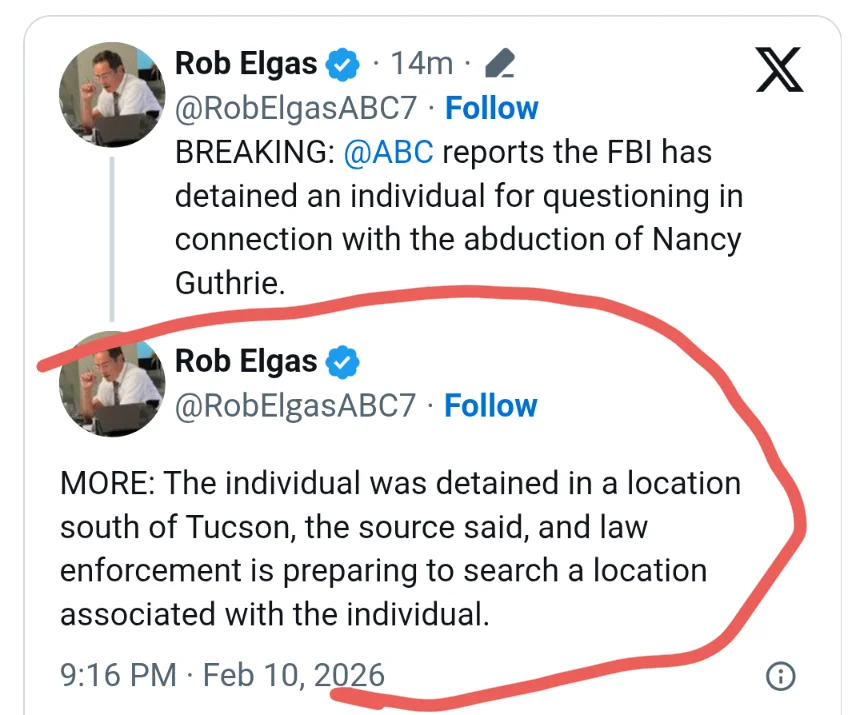
Task: Open Rob Elgas avatar on MORE tweet
Action: pyautogui.click(x=110, y=385)
